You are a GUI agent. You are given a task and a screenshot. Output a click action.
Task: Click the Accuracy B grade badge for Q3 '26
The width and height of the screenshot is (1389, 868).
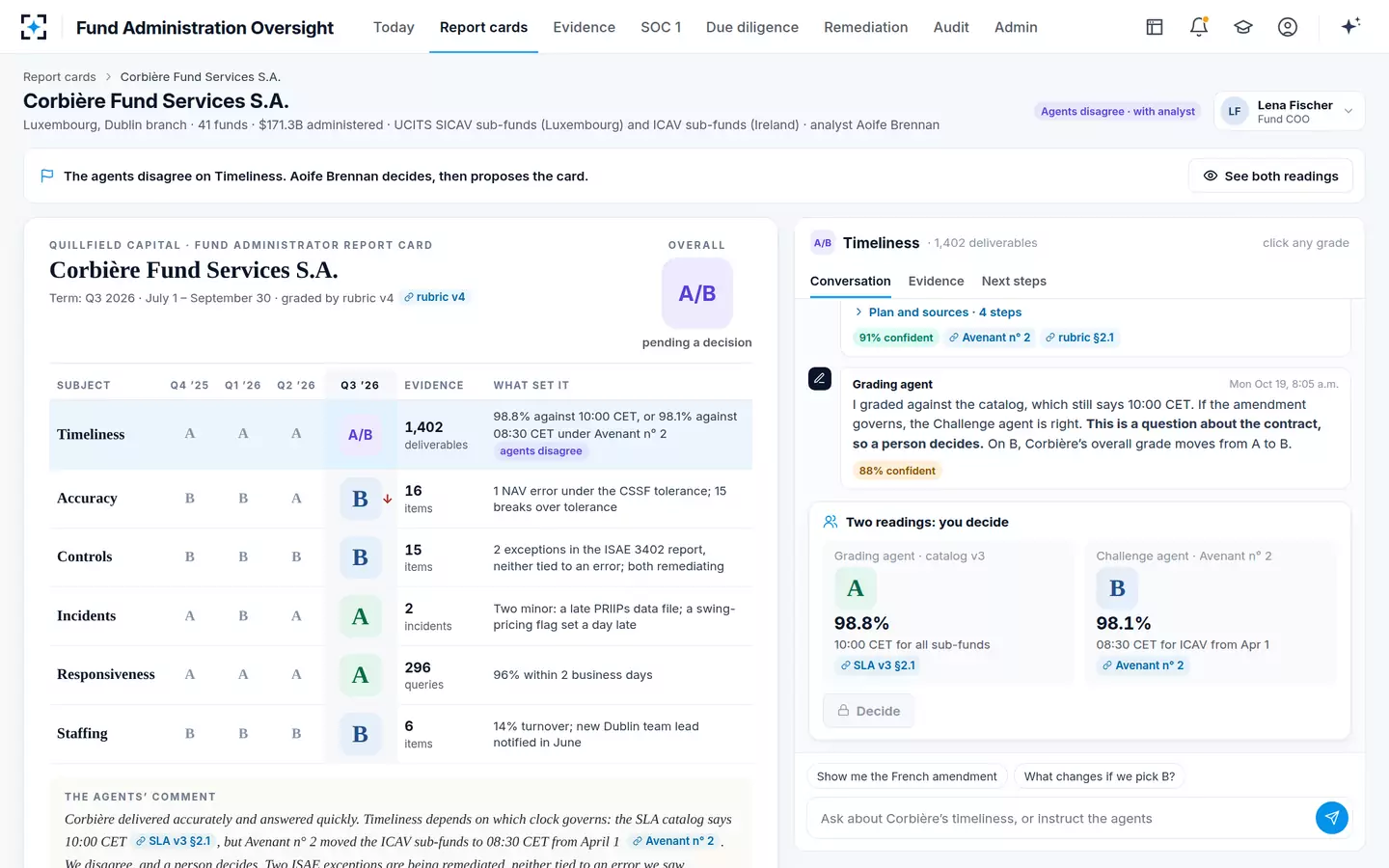click(361, 499)
